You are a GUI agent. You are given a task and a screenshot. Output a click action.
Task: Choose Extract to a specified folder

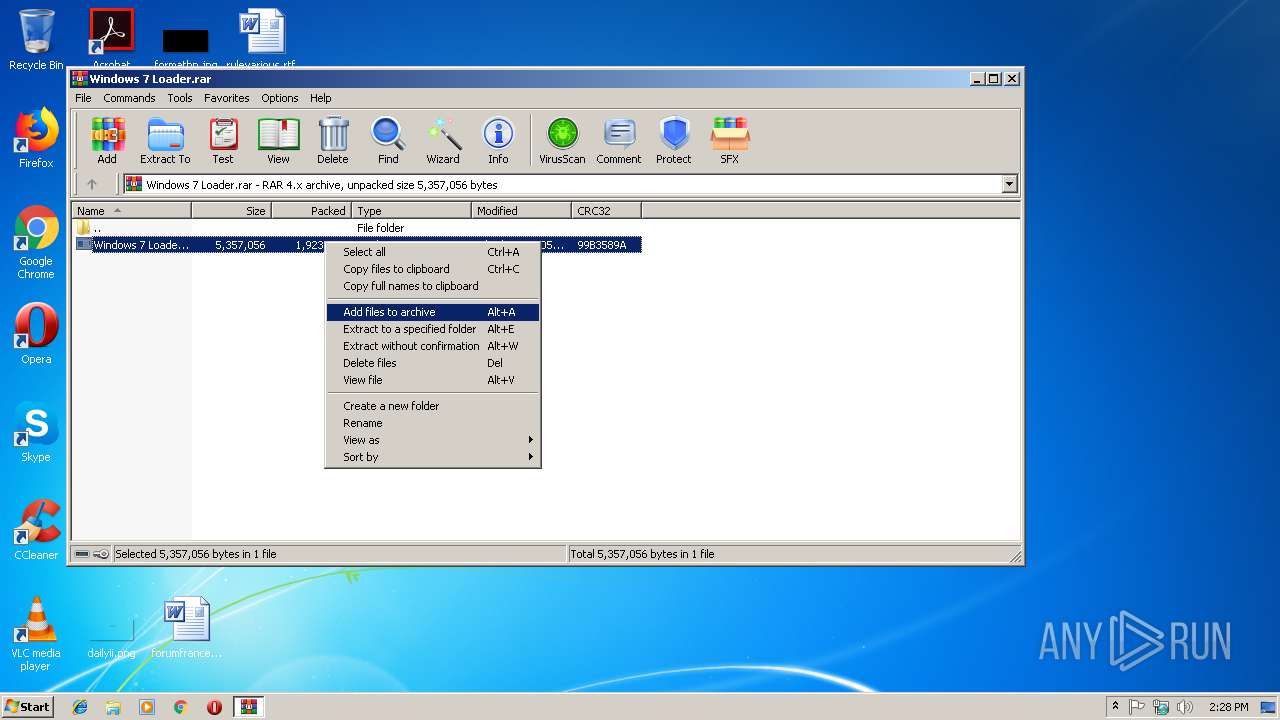tap(433, 329)
